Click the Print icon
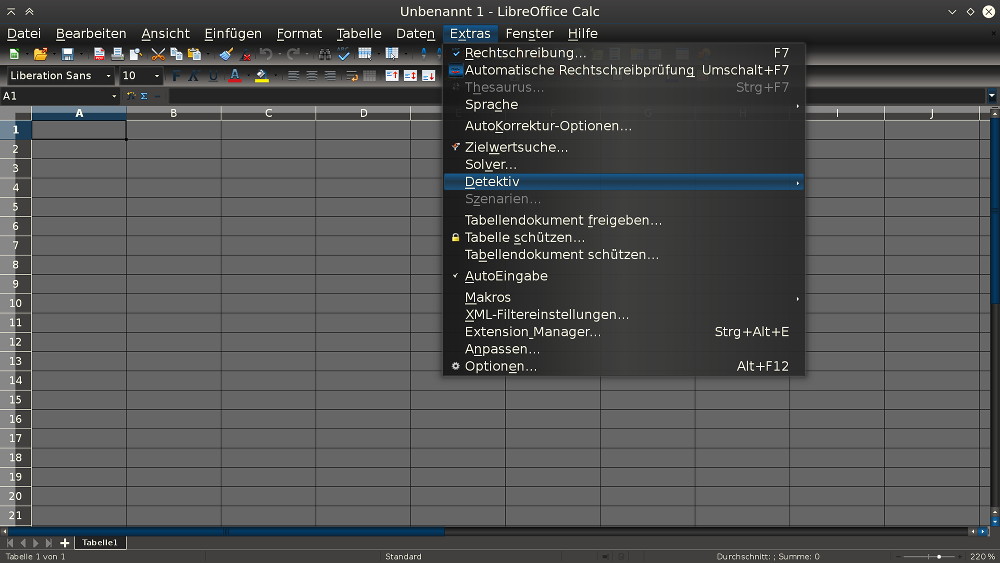 117,54
